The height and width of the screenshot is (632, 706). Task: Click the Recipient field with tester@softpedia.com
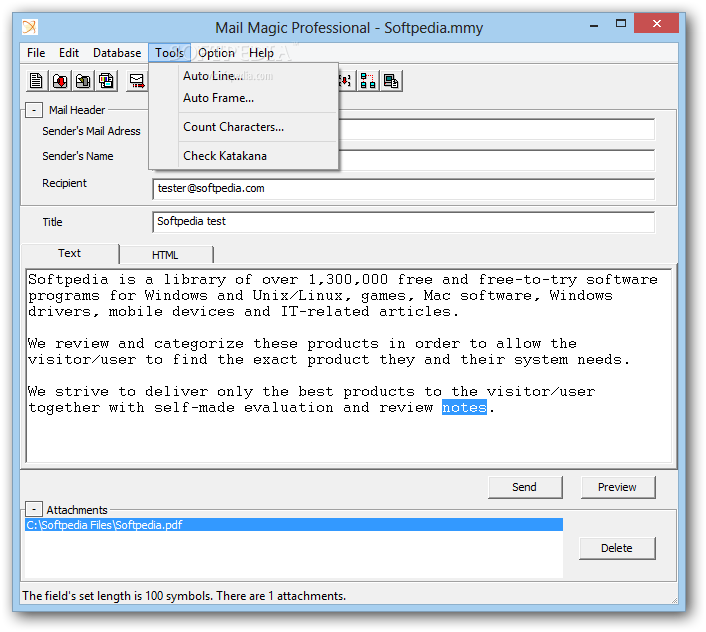(403, 189)
